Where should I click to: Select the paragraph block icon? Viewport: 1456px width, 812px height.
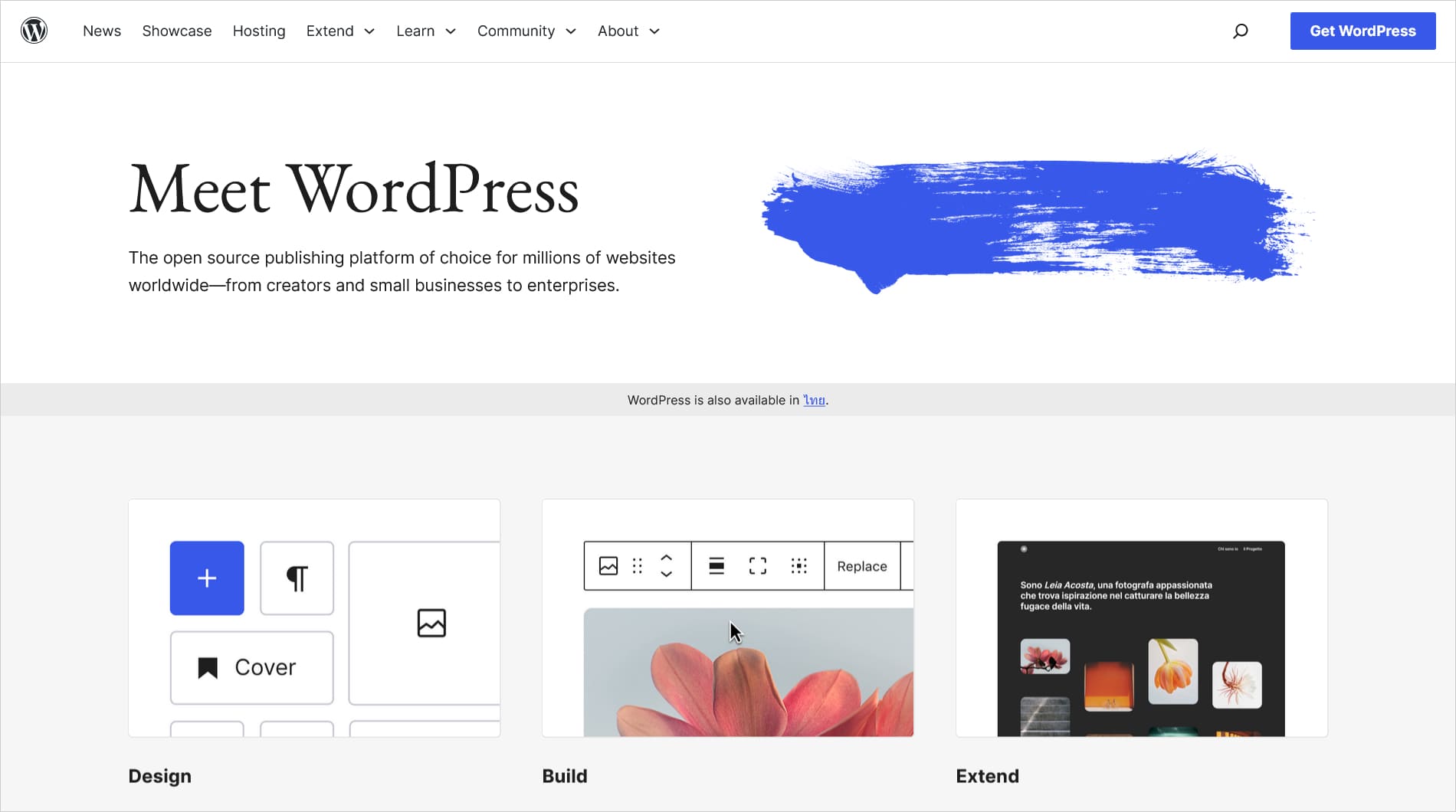pyautogui.click(x=297, y=578)
